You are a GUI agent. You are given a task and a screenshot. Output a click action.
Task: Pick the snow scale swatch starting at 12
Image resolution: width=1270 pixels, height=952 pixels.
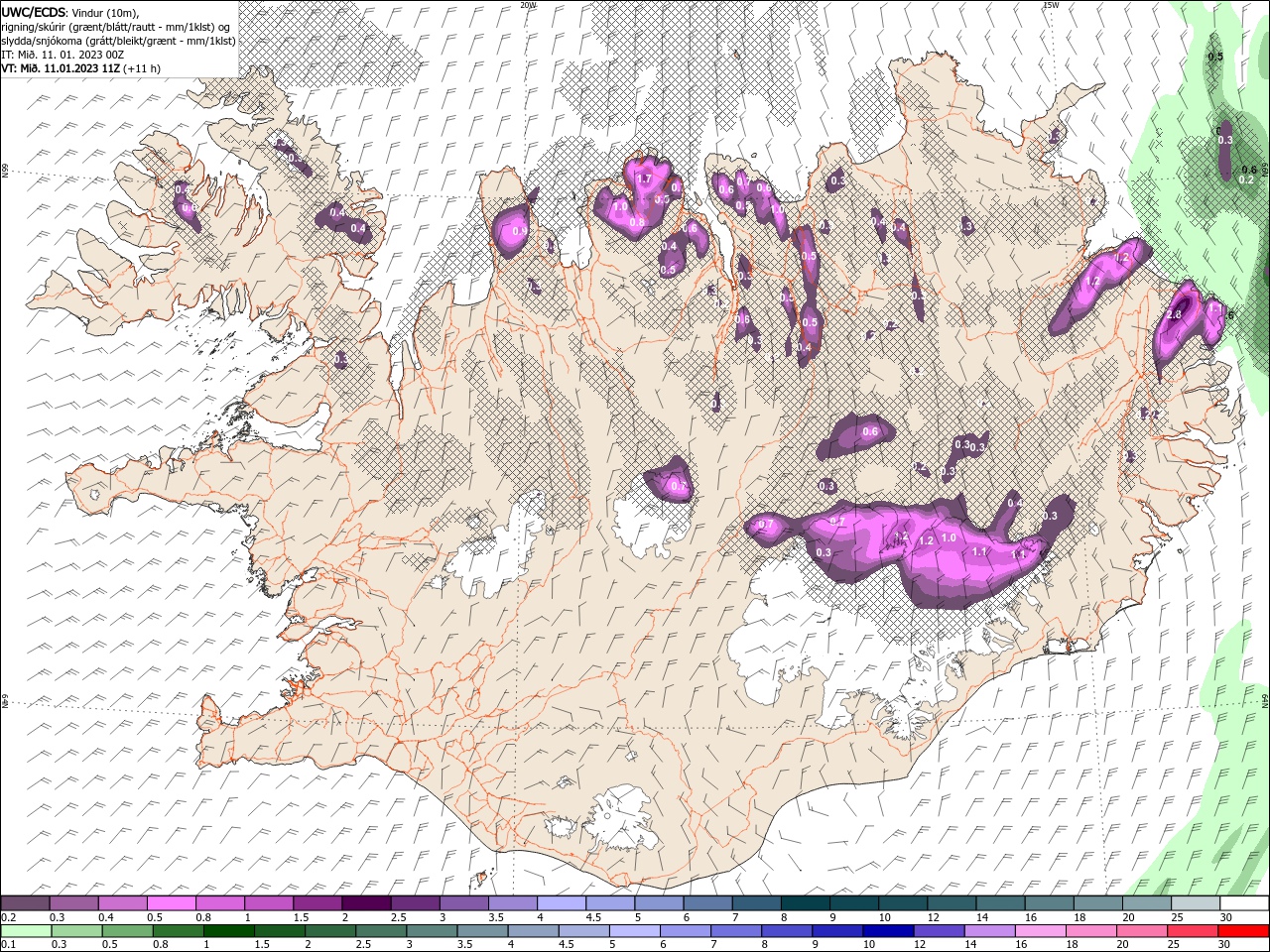[x=952, y=903]
